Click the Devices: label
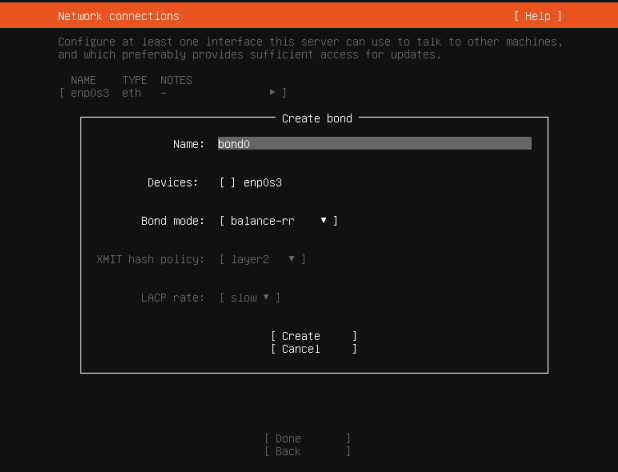 tap(173, 182)
